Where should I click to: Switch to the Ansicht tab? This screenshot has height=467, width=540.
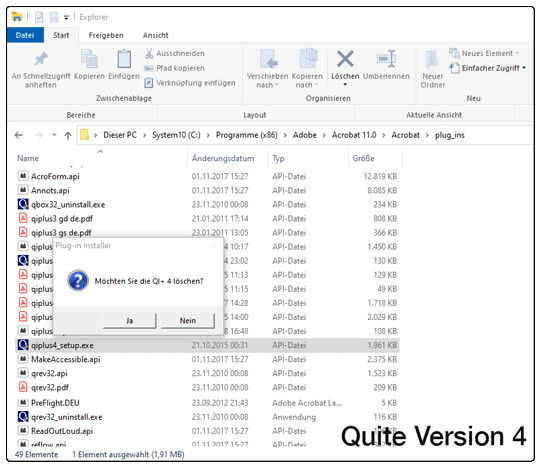point(156,35)
